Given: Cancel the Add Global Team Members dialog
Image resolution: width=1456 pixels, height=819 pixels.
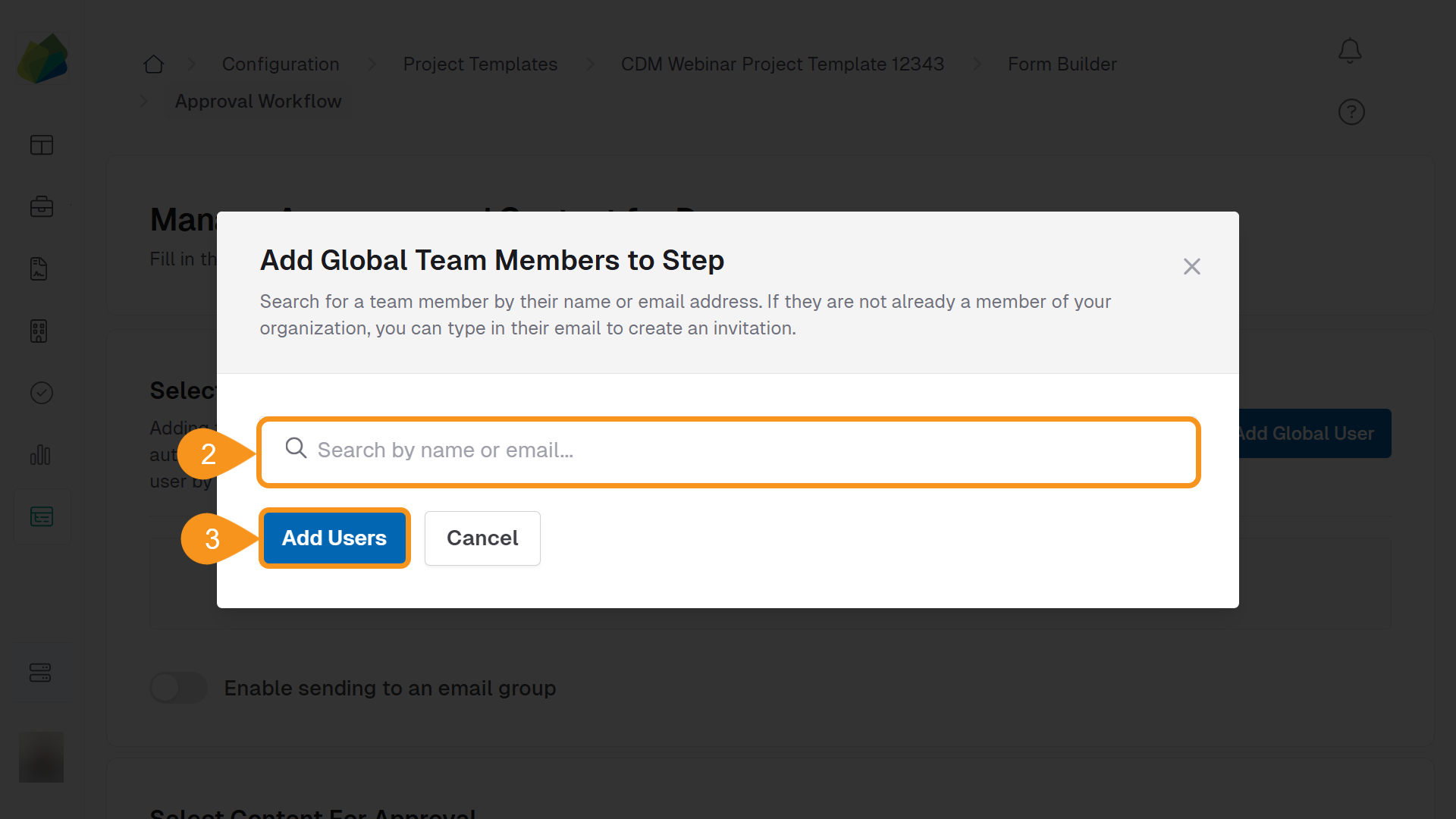Looking at the screenshot, I should point(482,538).
